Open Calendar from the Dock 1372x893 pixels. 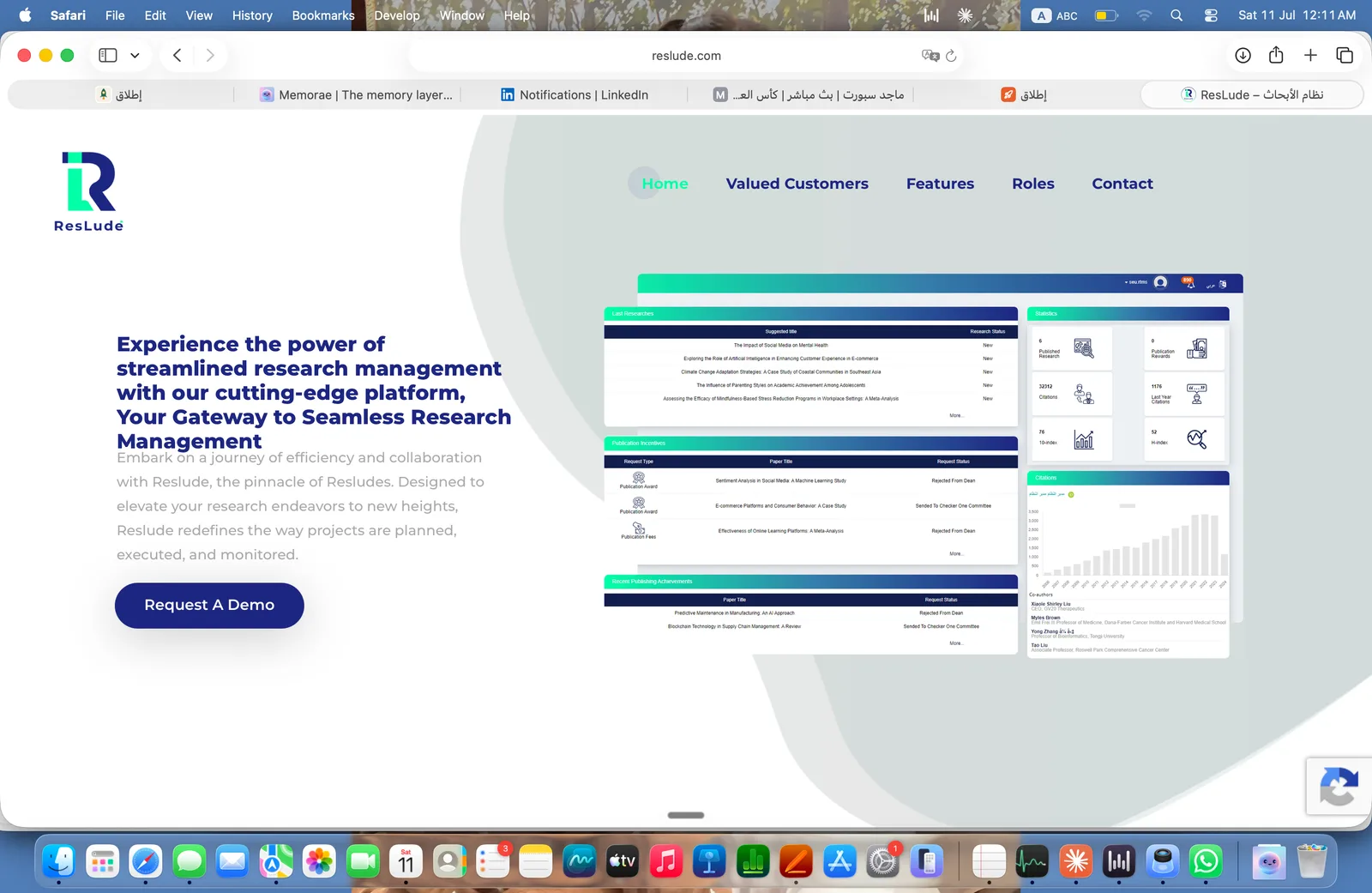click(406, 860)
